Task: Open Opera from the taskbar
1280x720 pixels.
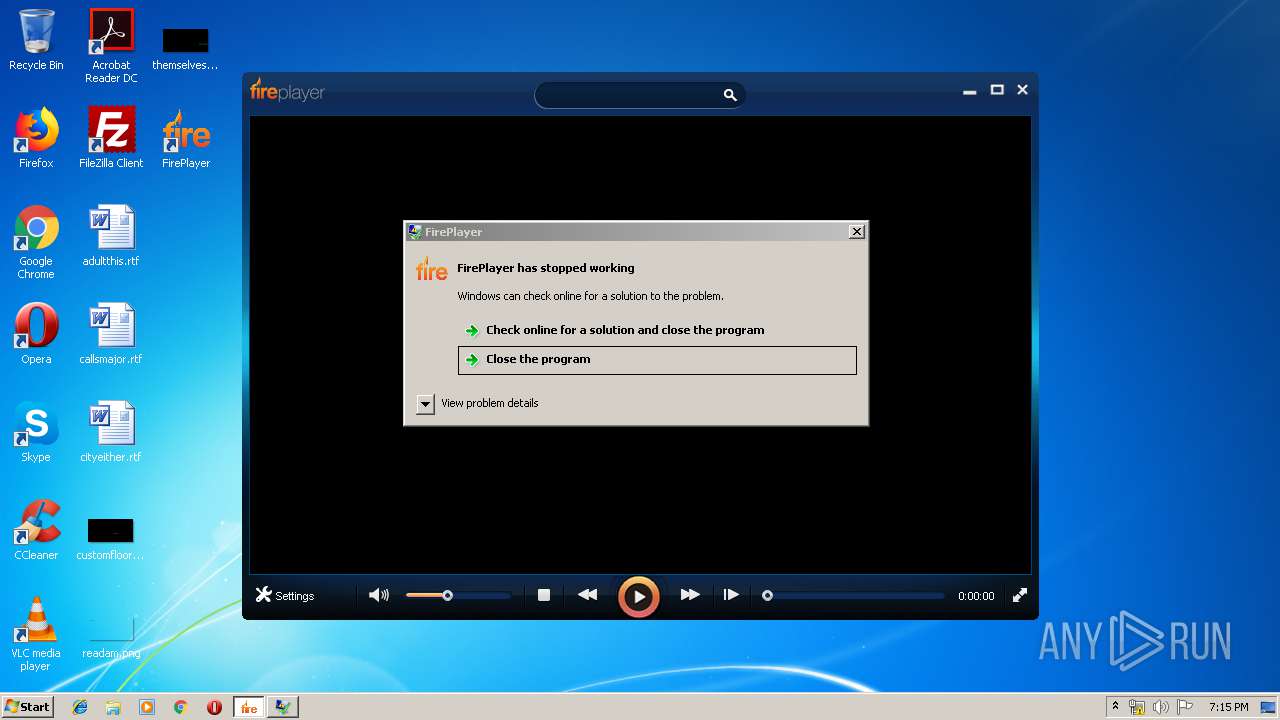Action: tap(214, 707)
